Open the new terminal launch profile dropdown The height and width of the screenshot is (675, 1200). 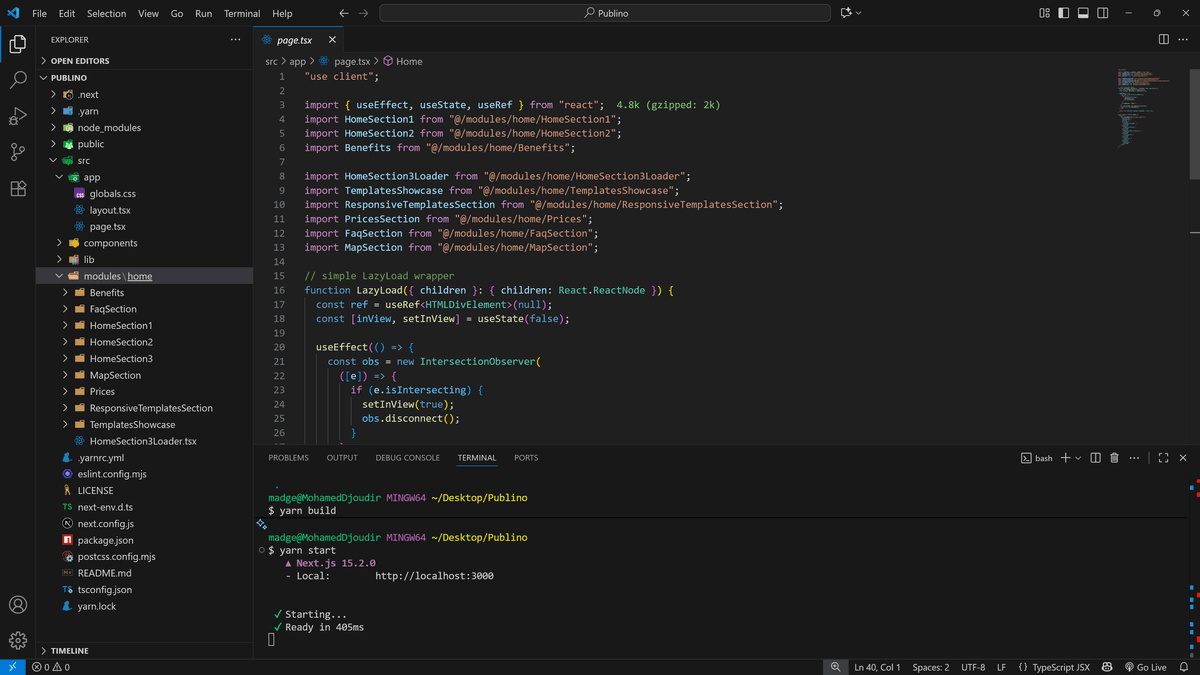tap(1078, 458)
